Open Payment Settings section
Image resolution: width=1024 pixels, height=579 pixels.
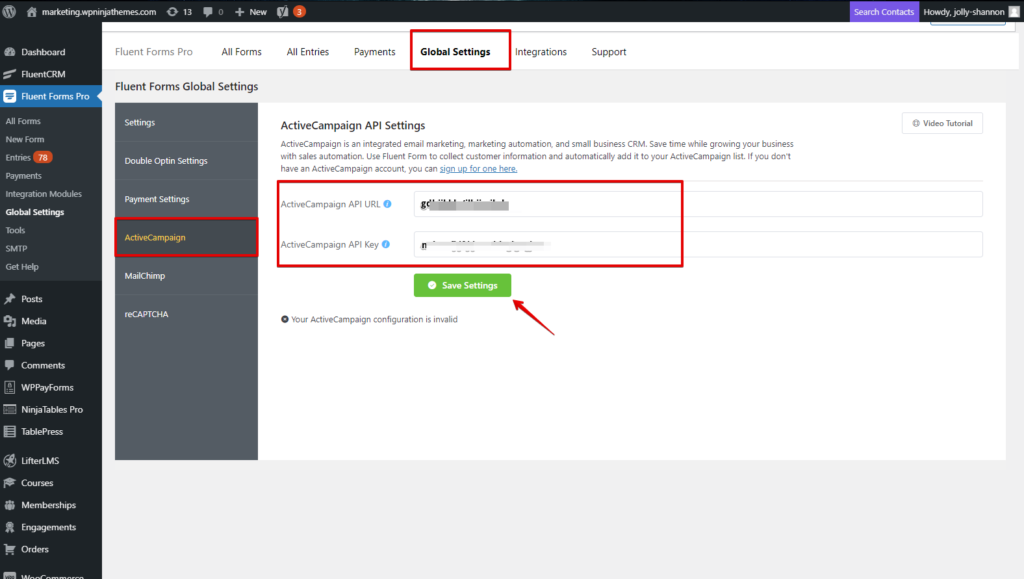186,199
